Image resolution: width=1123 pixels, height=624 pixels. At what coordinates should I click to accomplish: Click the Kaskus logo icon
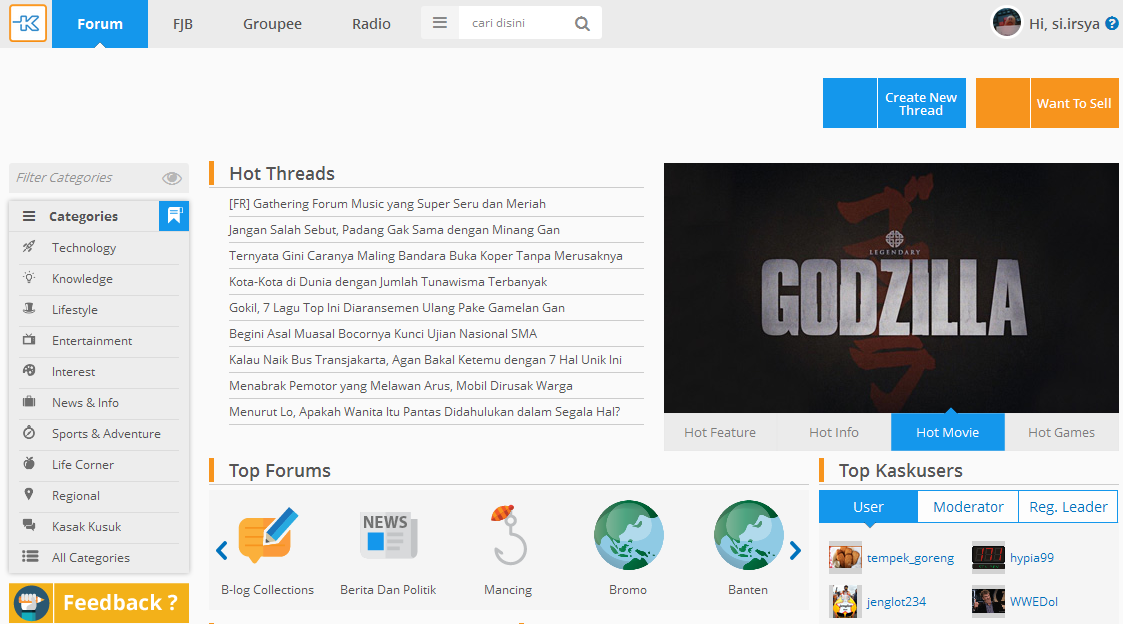[28, 23]
